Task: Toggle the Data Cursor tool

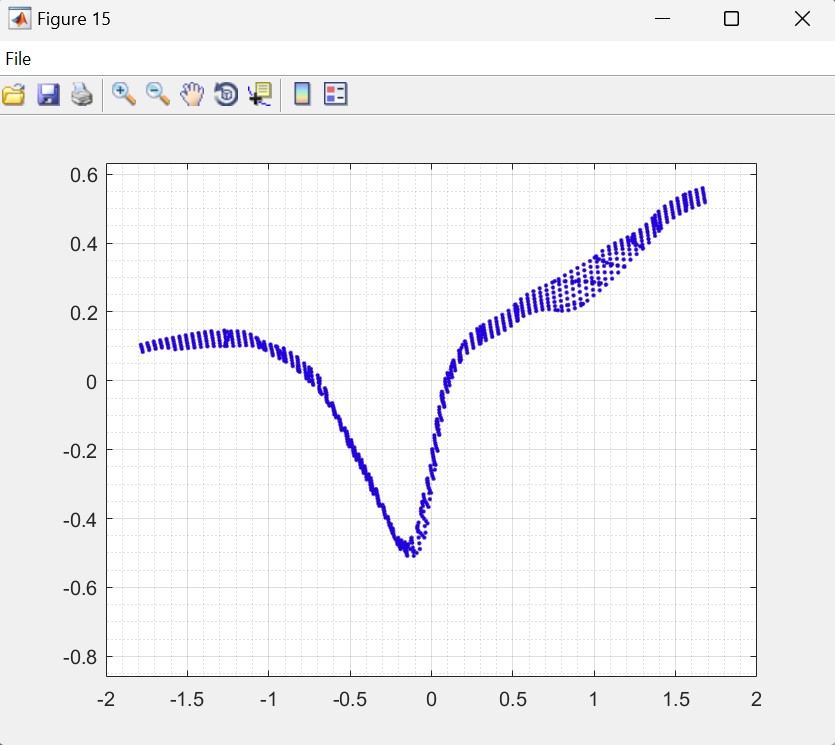Action: [260, 95]
